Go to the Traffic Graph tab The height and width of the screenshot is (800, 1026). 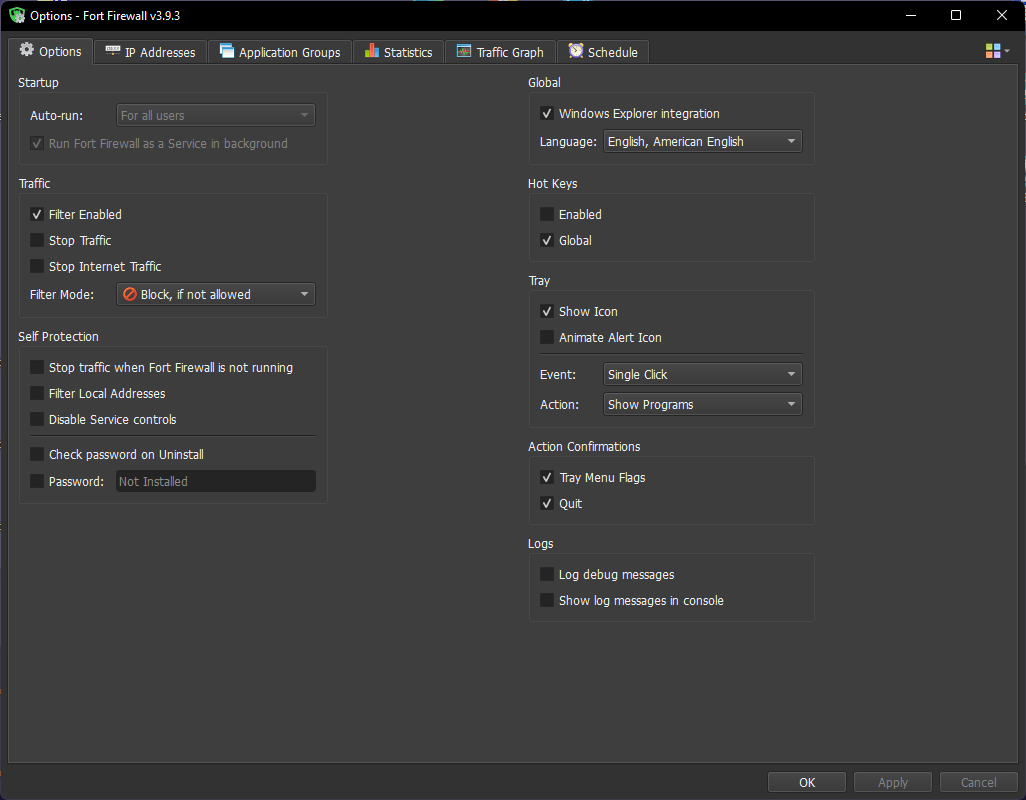[x=501, y=52]
